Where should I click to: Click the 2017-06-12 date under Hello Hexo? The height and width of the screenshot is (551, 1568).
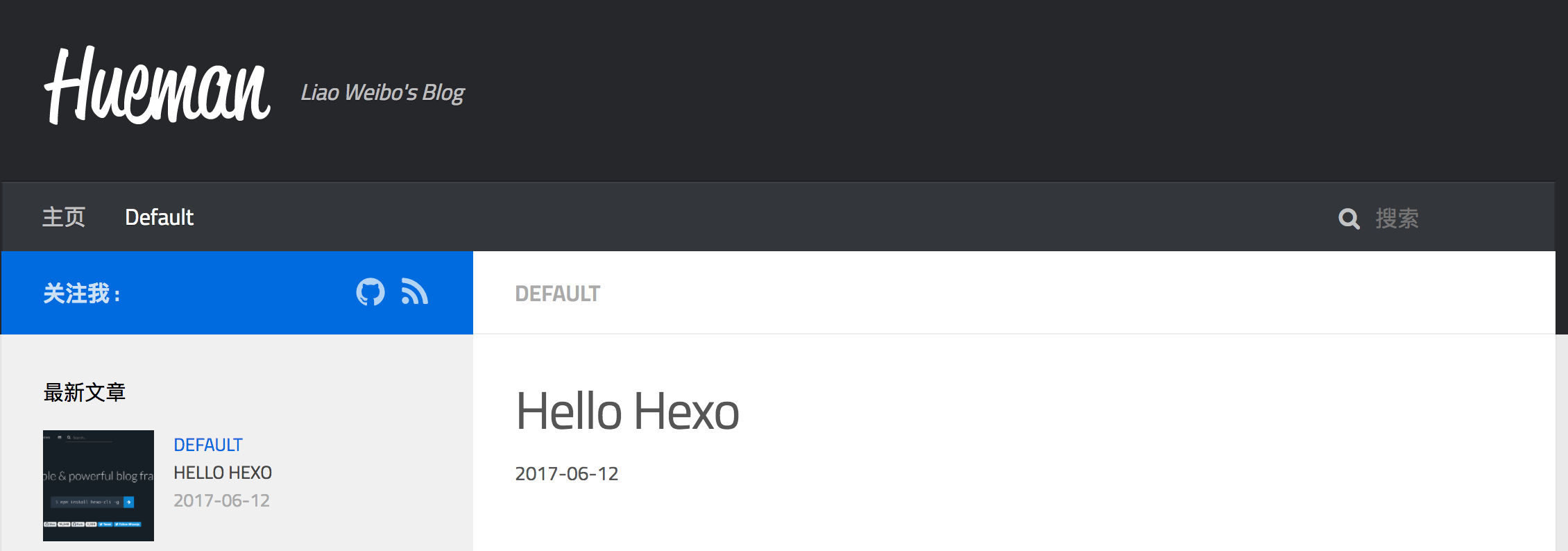[x=567, y=474]
